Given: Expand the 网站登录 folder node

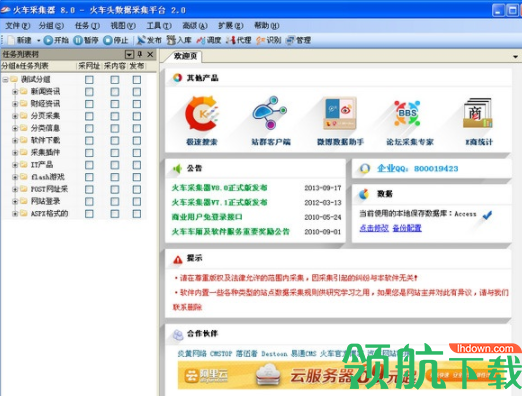Looking at the screenshot, I should [x=15, y=201].
